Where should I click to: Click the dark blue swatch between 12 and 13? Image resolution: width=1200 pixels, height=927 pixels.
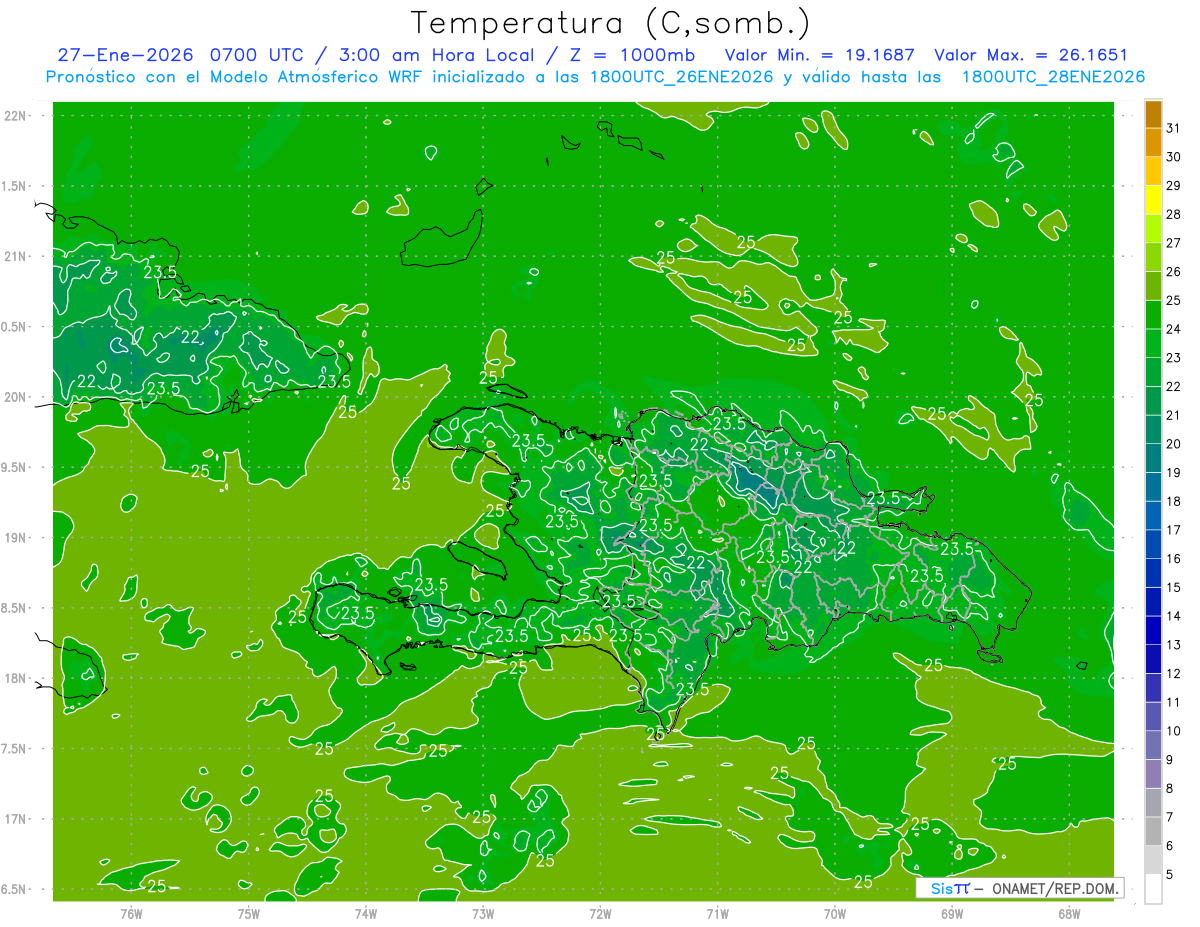click(x=1153, y=659)
